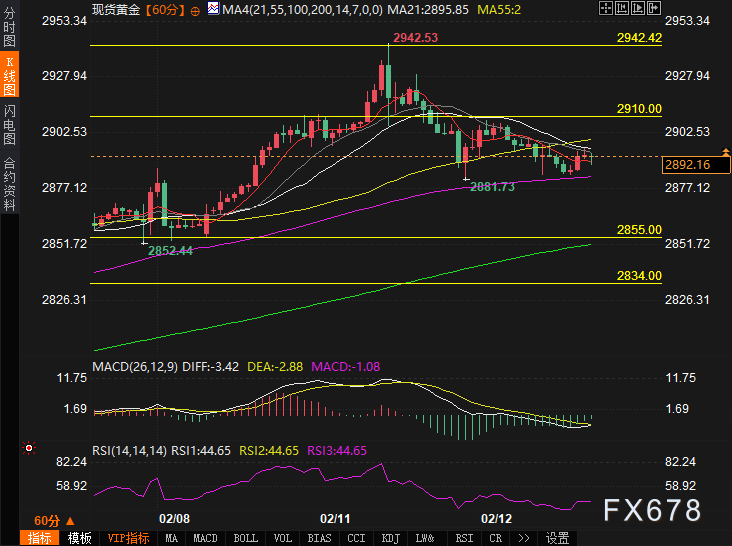Switch to the 模板 tab
This screenshot has height=546, width=732.
(x=80, y=538)
